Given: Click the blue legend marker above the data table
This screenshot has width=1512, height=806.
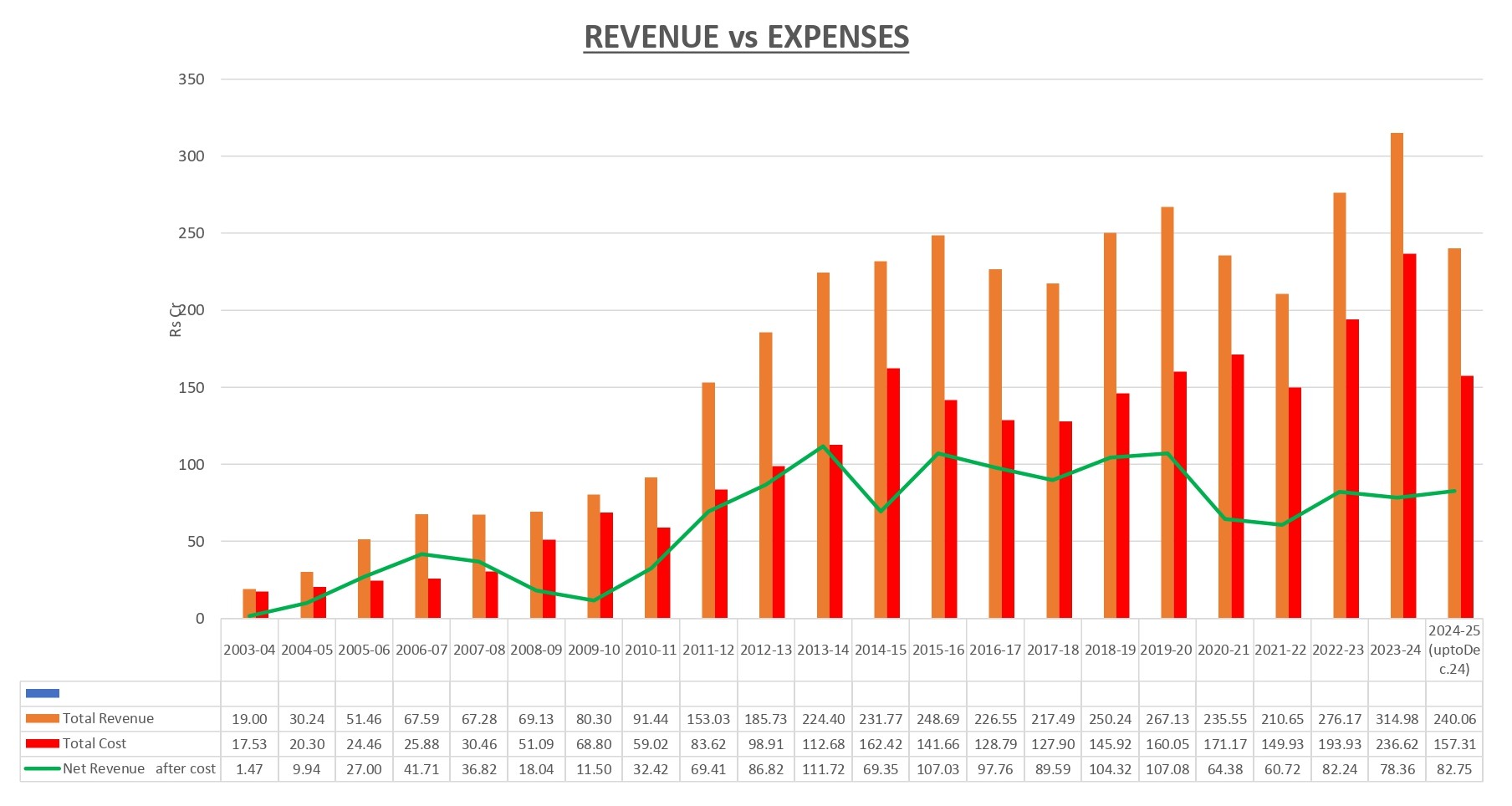Looking at the screenshot, I should [43, 693].
